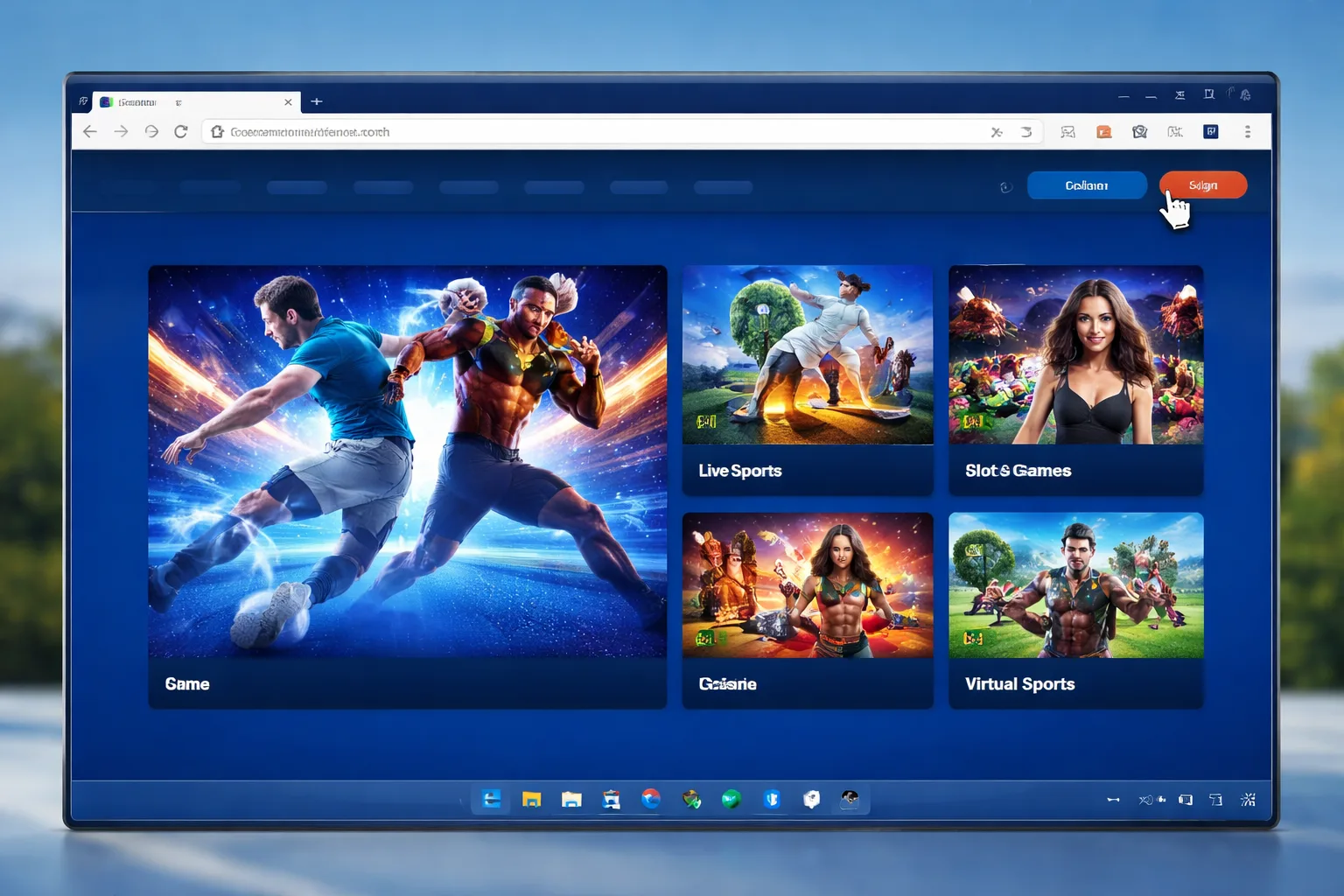This screenshot has width=1344, height=896.
Task: Open the Slot & Games card
Action: 1076,381
